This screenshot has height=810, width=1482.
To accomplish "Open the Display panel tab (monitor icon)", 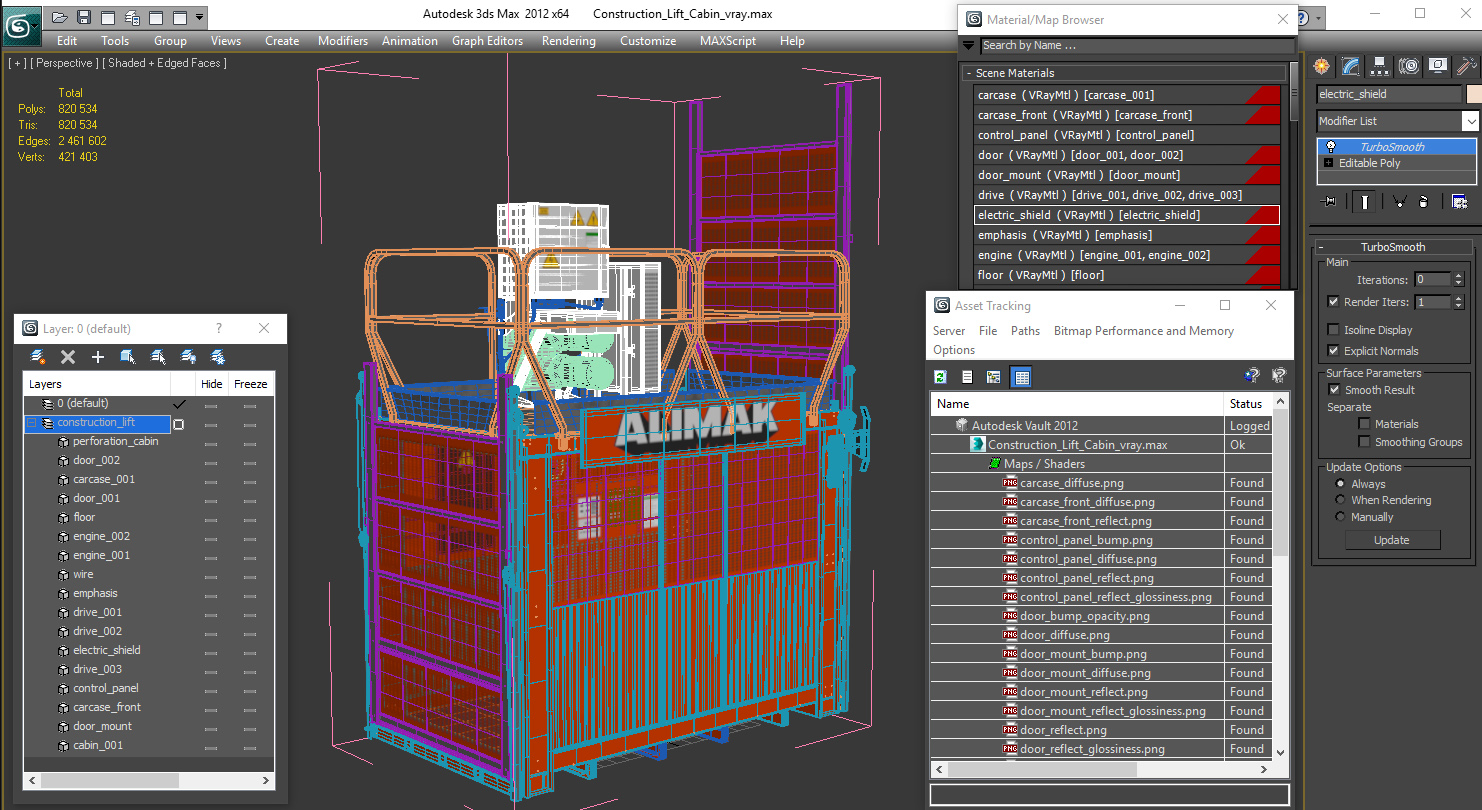I will tap(1438, 66).
